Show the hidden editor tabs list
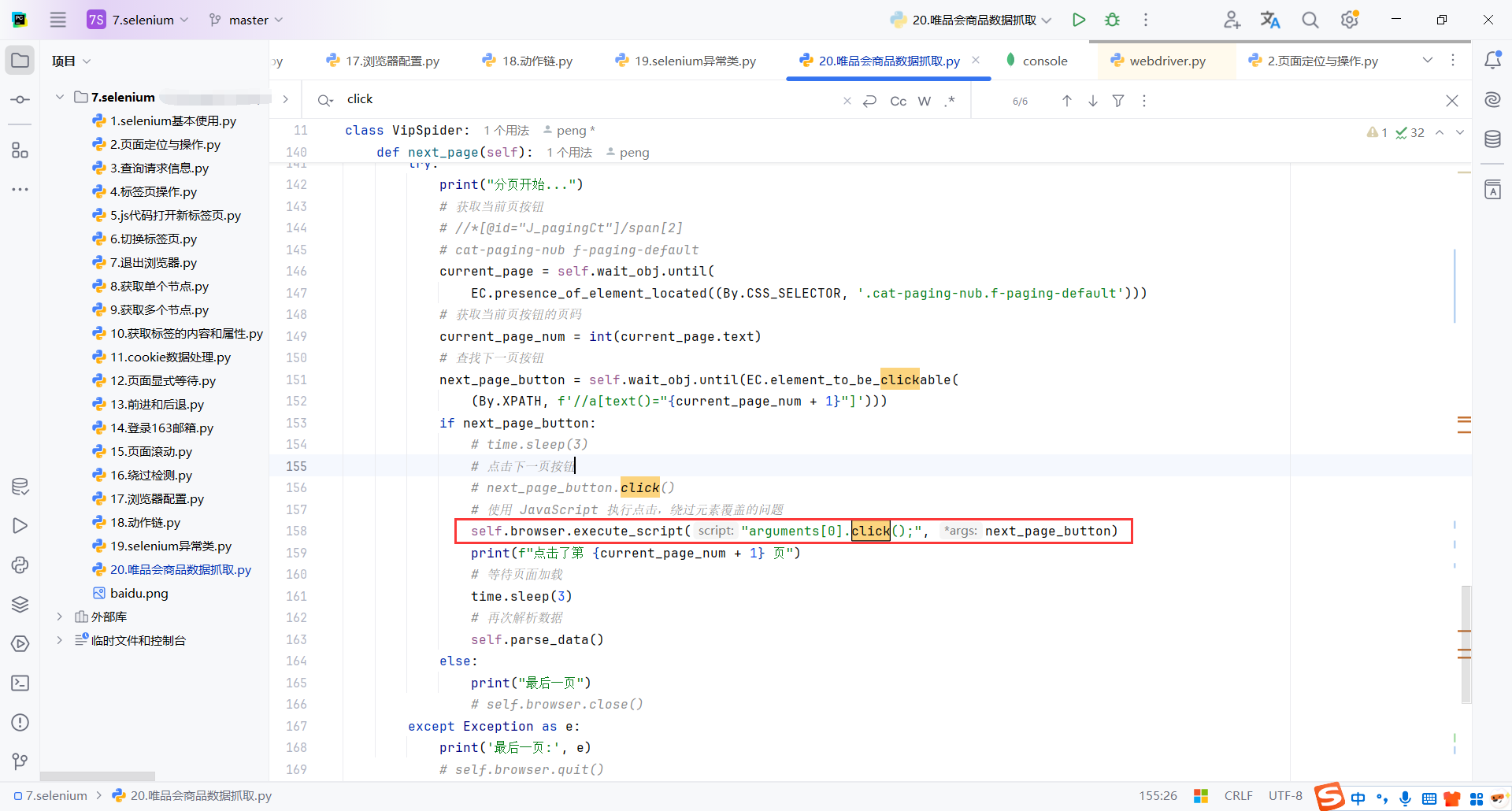 [x=1428, y=61]
